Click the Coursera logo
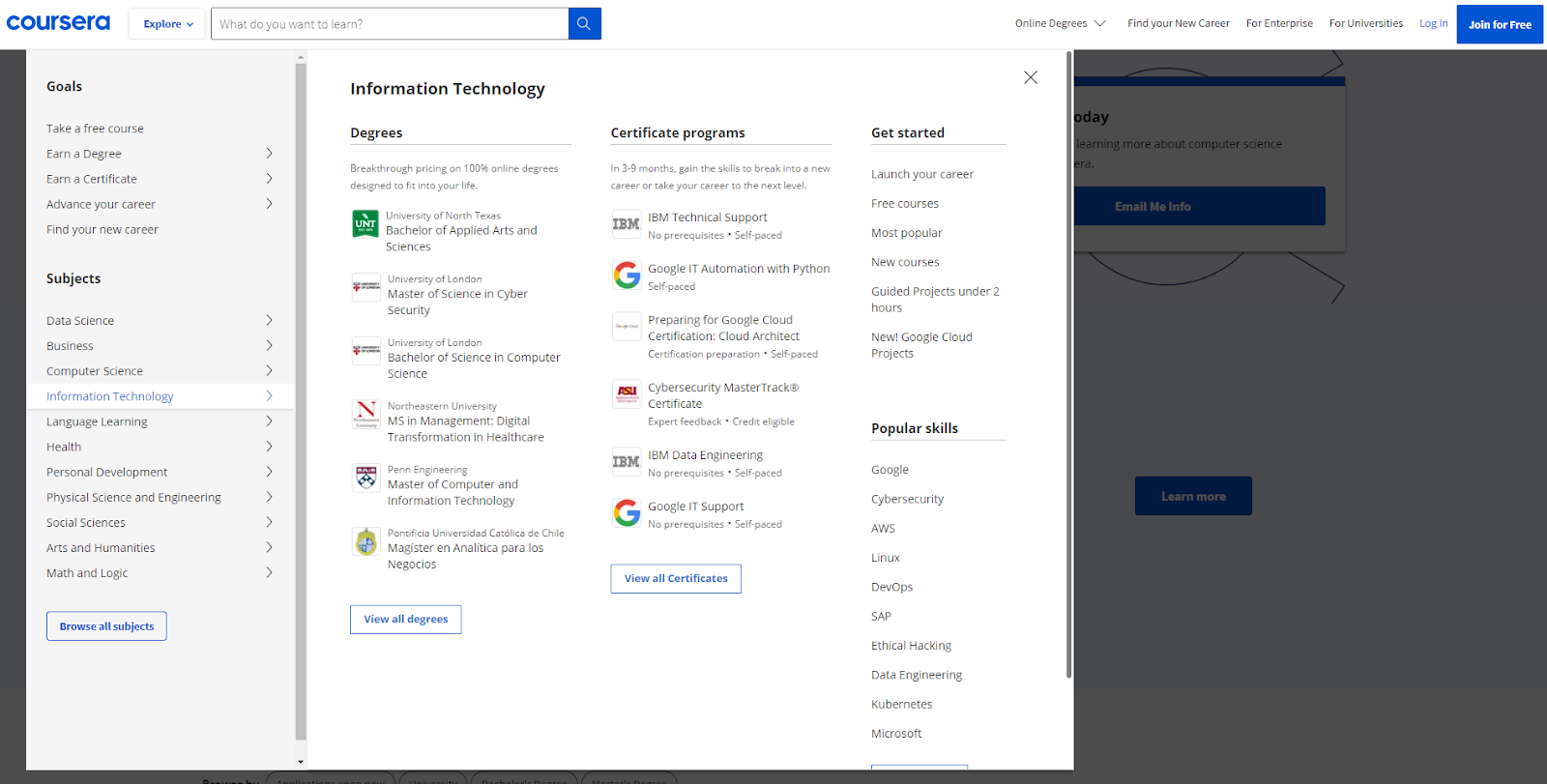The height and width of the screenshot is (784, 1547). [58, 23]
